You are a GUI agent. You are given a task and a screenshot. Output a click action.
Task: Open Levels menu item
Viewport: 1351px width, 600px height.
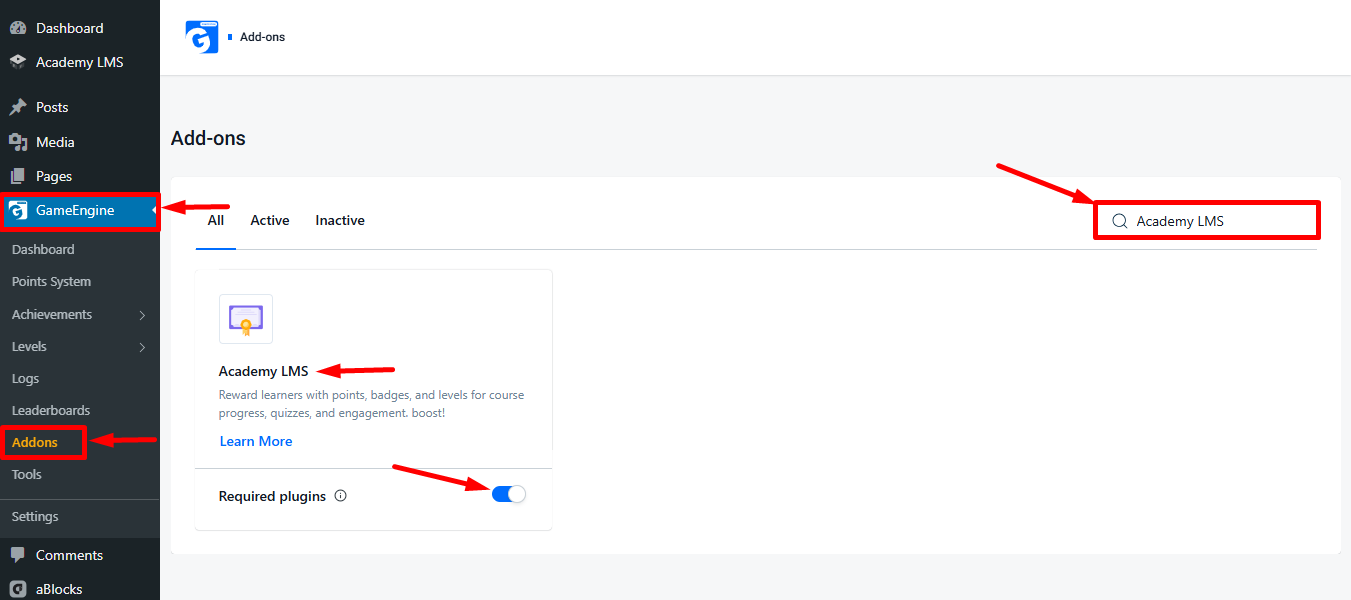tap(29, 346)
